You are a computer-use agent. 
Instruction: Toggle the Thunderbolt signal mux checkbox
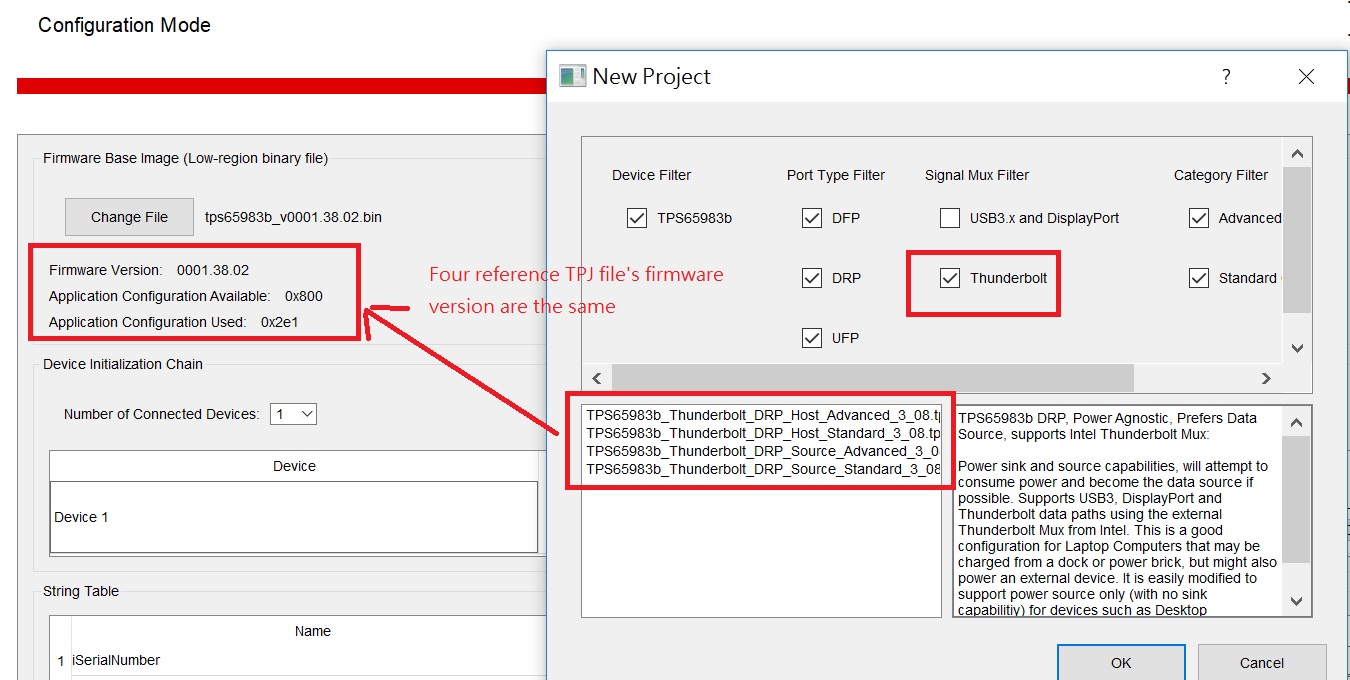950,278
